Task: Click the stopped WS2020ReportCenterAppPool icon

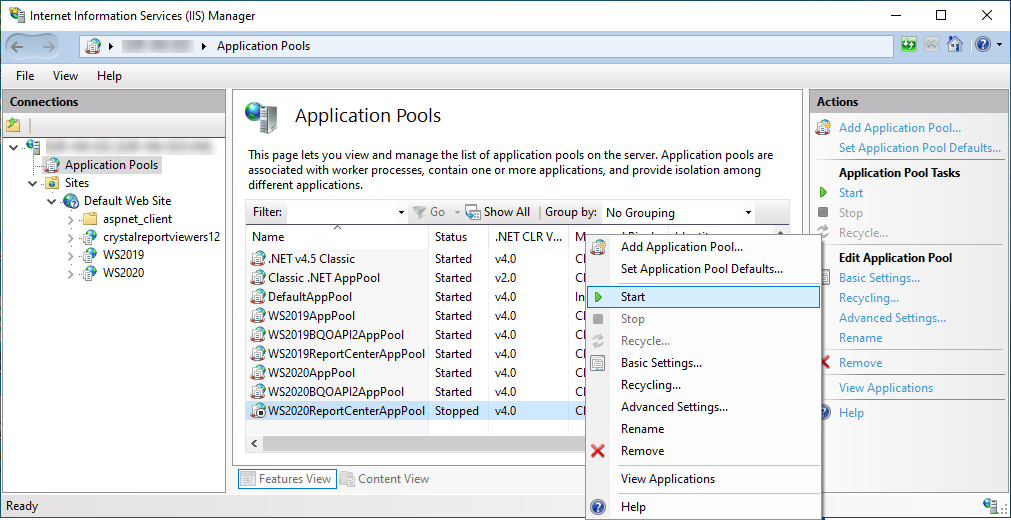Action: click(x=258, y=411)
